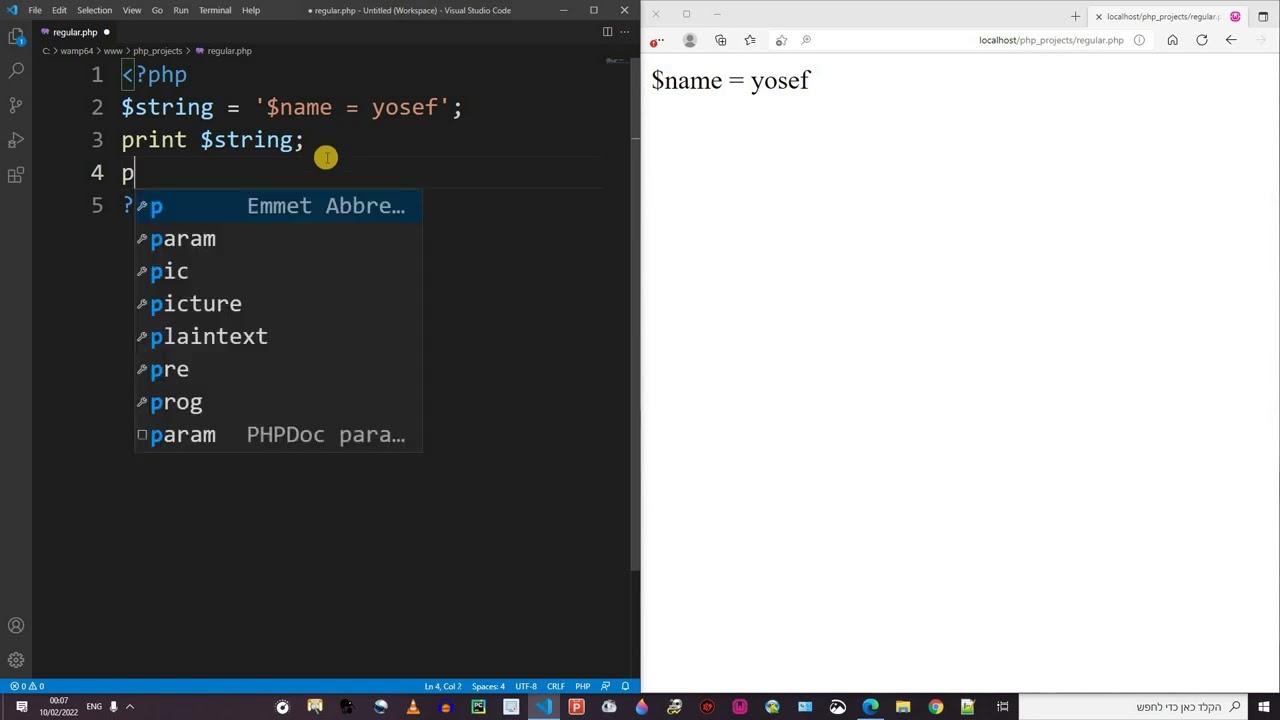This screenshot has width=1280, height=720.
Task: Open the Run menu
Action: 180,10
